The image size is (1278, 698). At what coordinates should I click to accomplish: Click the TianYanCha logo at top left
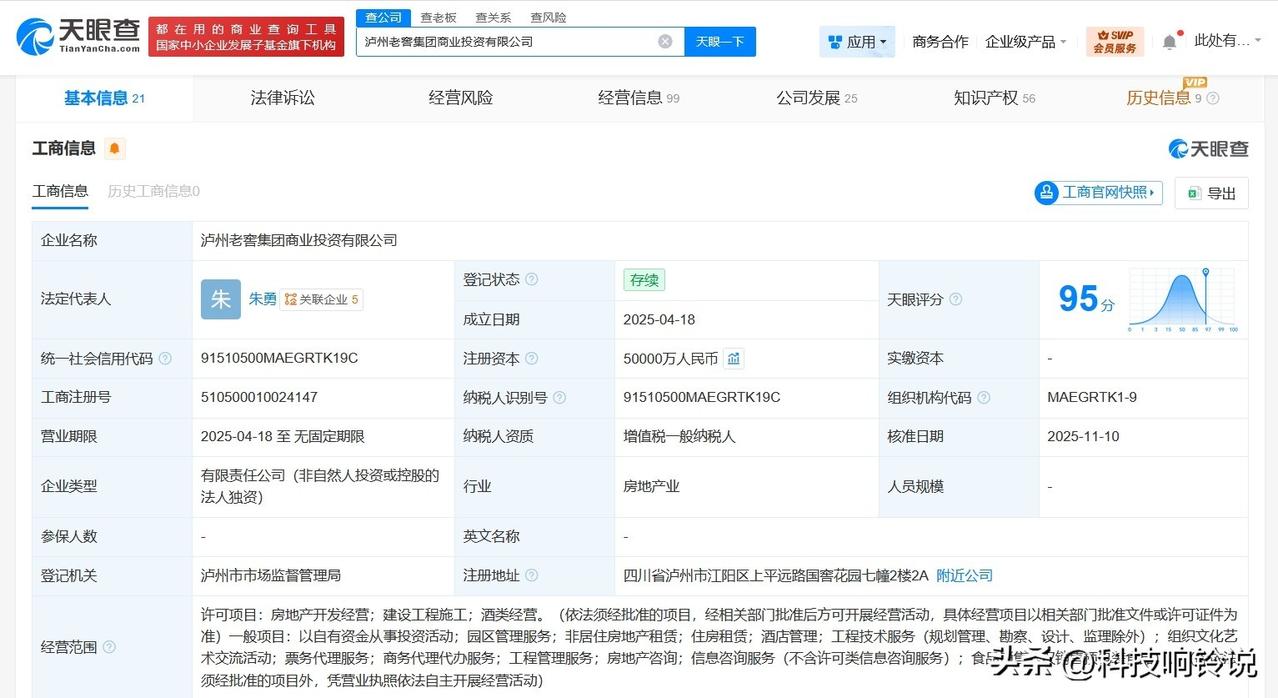(78, 36)
